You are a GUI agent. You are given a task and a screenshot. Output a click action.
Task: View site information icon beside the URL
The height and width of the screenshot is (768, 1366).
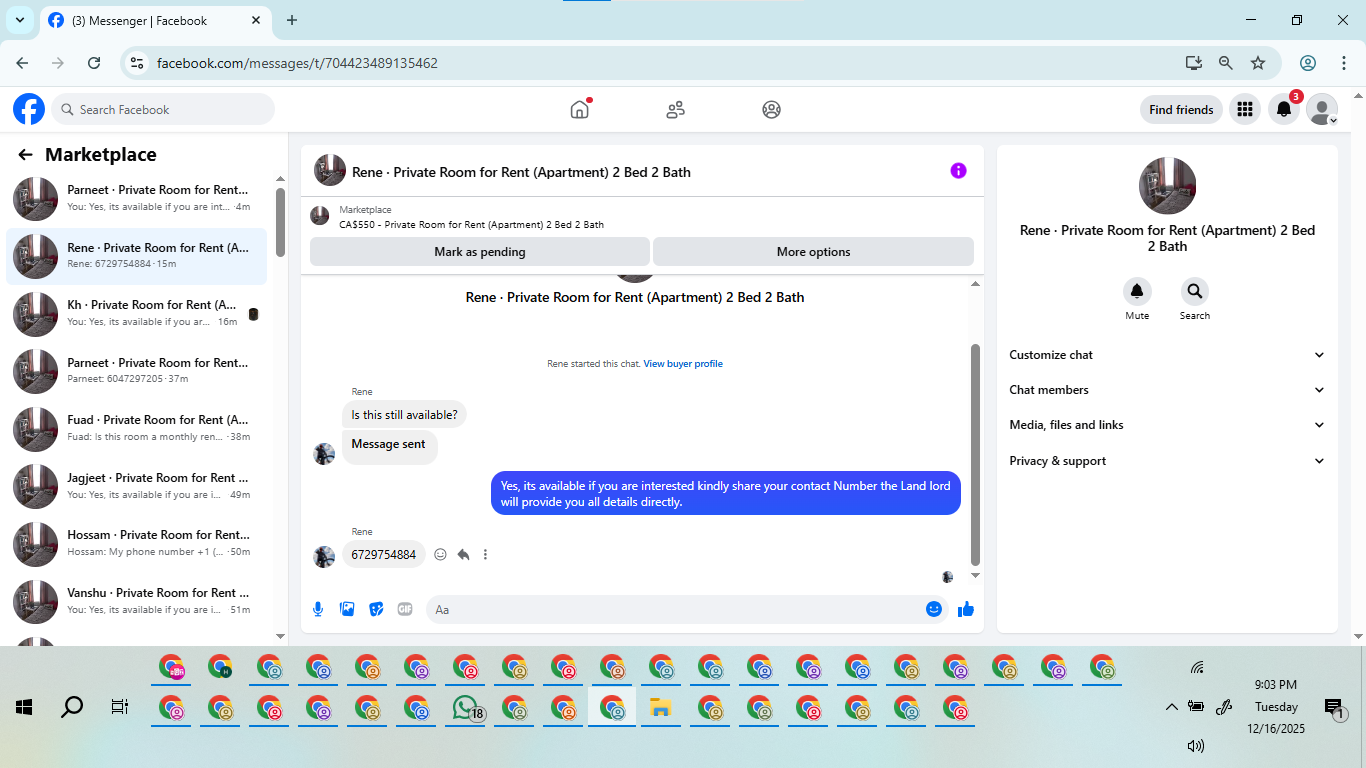(138, 63)
